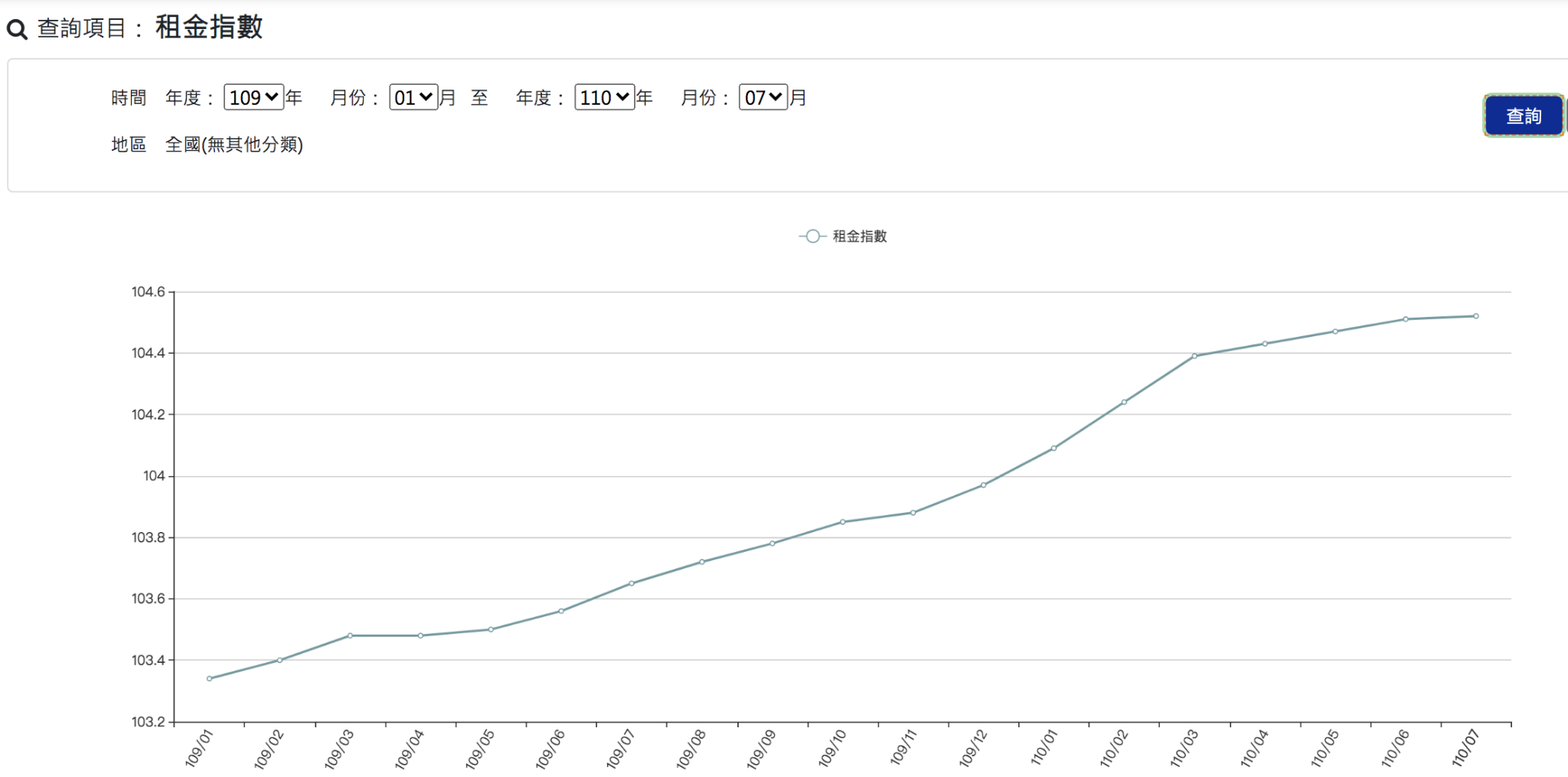Click the blue 查詢 button
Screen dimensions: 1568x777
tap(1524, 116)
